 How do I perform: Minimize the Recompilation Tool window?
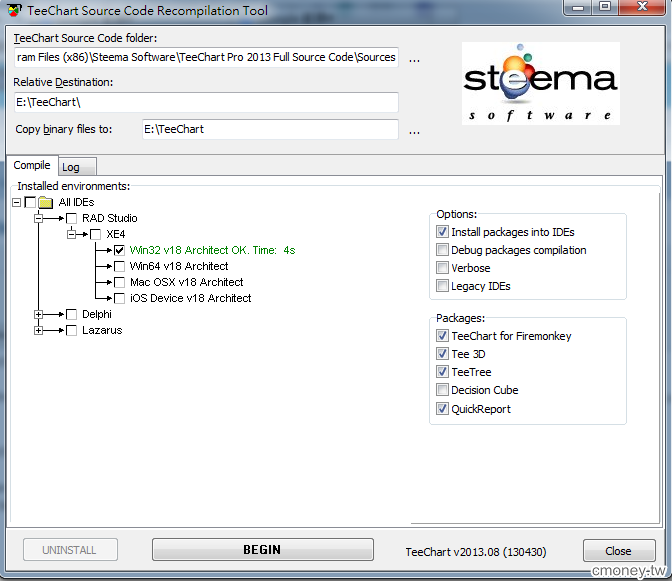[x=578, y=7]
